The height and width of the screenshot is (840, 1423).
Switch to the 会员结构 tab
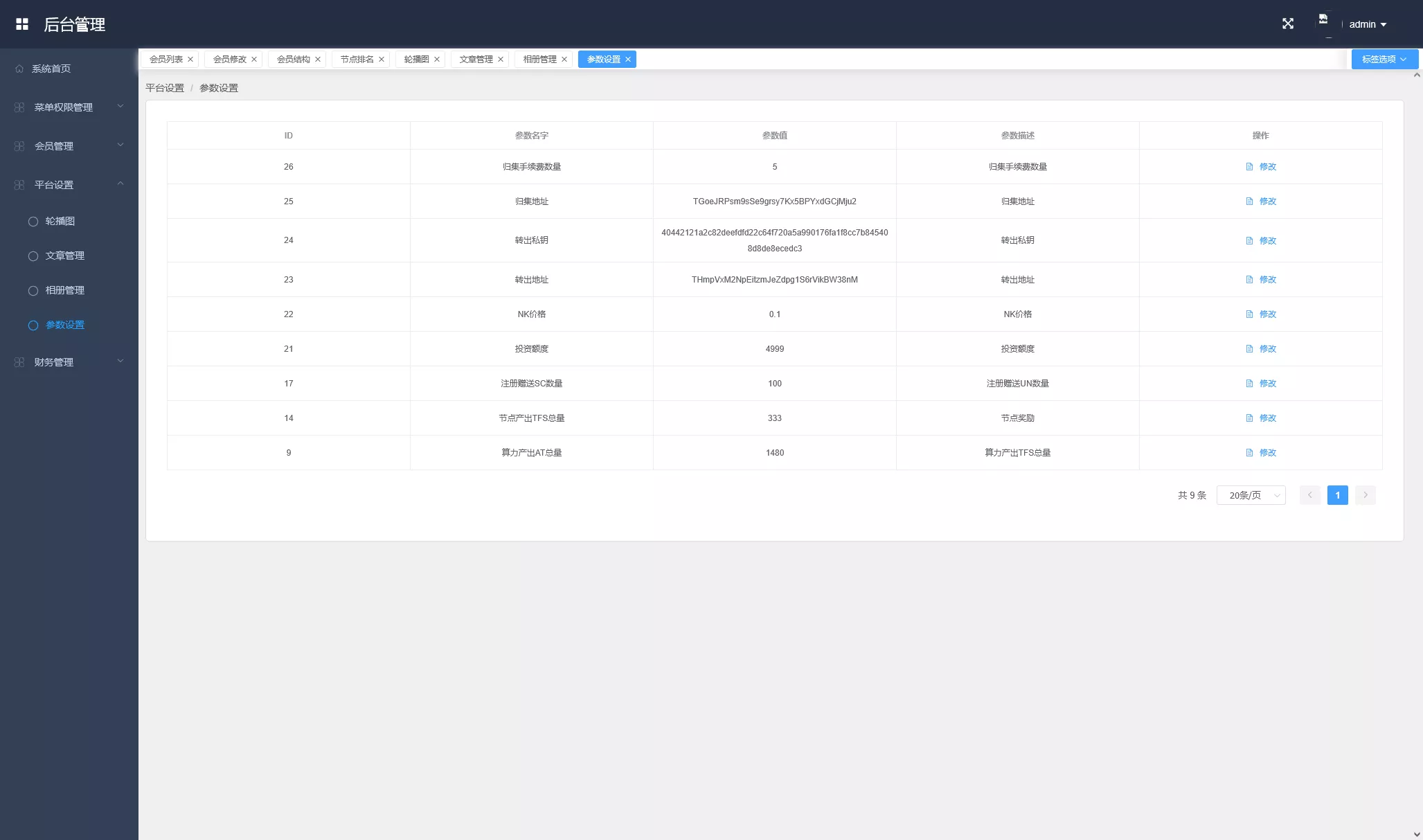293,60
